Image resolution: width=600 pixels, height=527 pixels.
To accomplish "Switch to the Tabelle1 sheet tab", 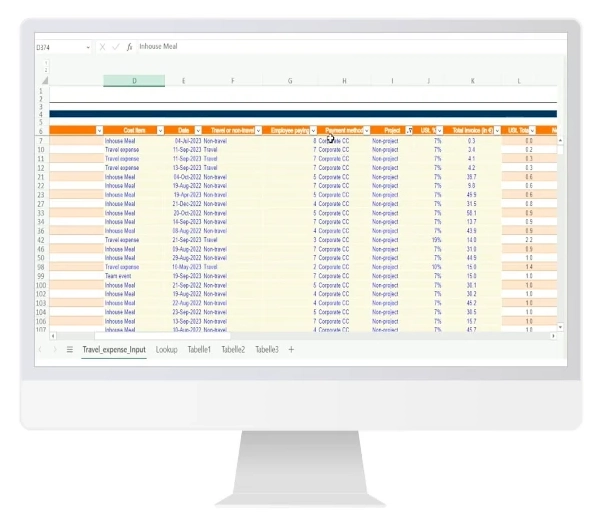I will [x=199, y=350].
